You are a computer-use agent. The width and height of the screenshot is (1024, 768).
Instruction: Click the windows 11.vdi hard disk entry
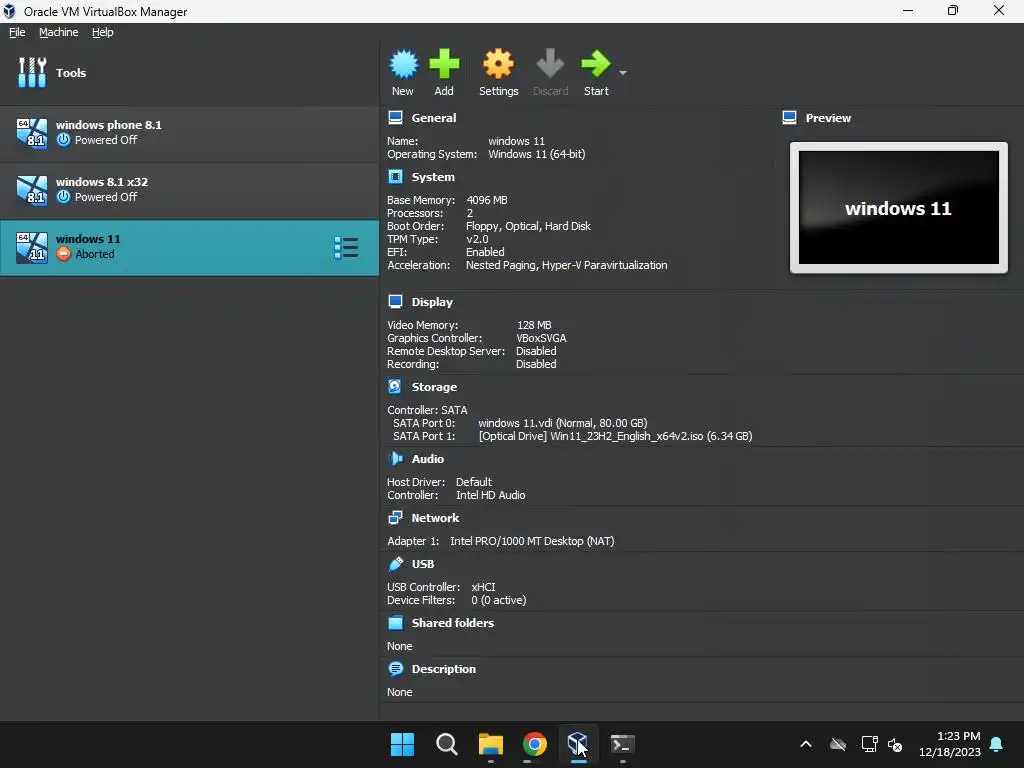point(563,423)
